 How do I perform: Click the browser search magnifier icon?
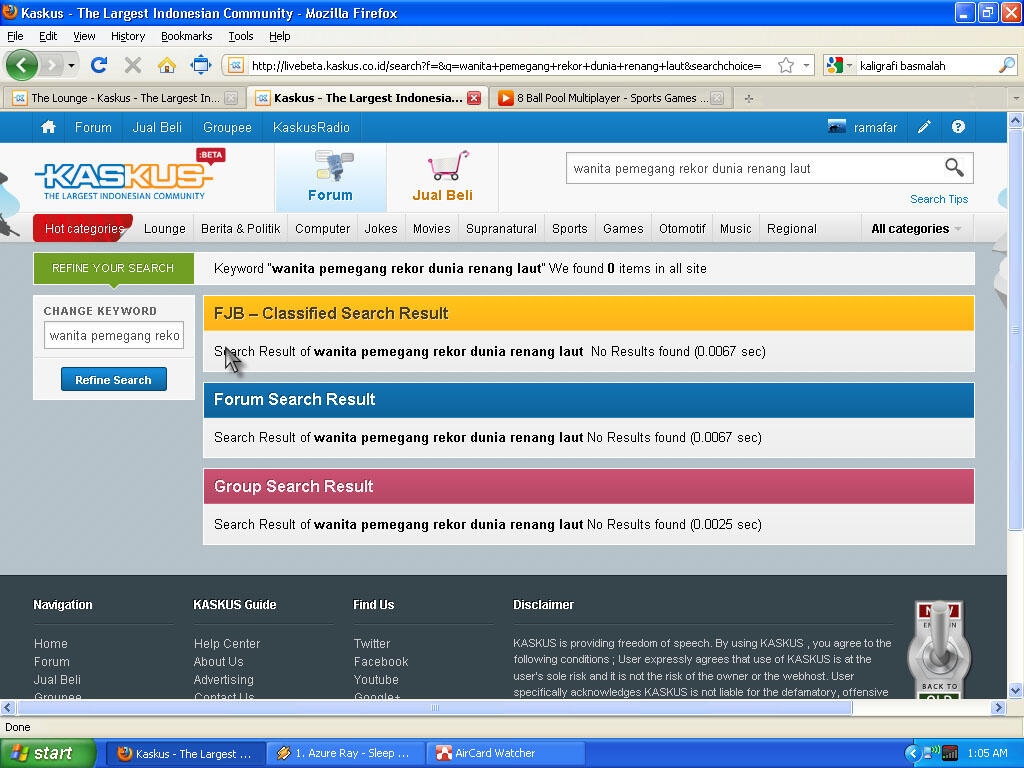[1006, 65]
